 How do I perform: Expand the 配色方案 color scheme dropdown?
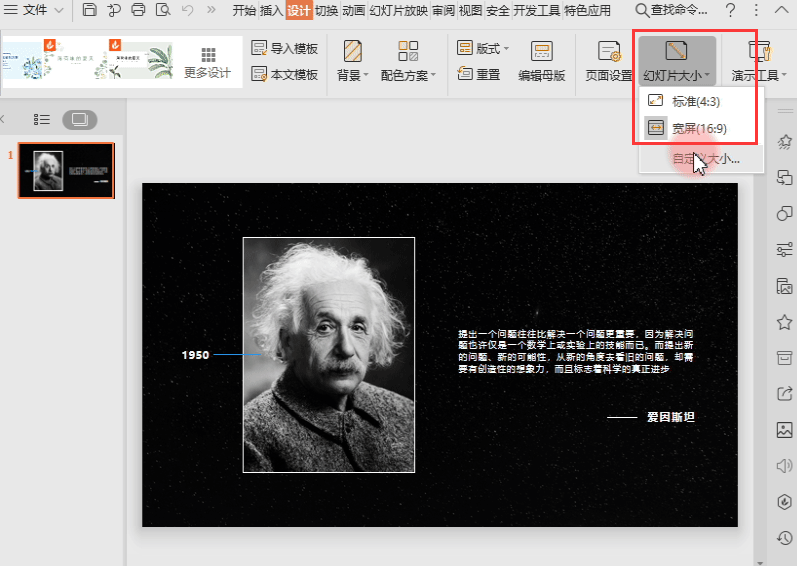pos(408,75)
